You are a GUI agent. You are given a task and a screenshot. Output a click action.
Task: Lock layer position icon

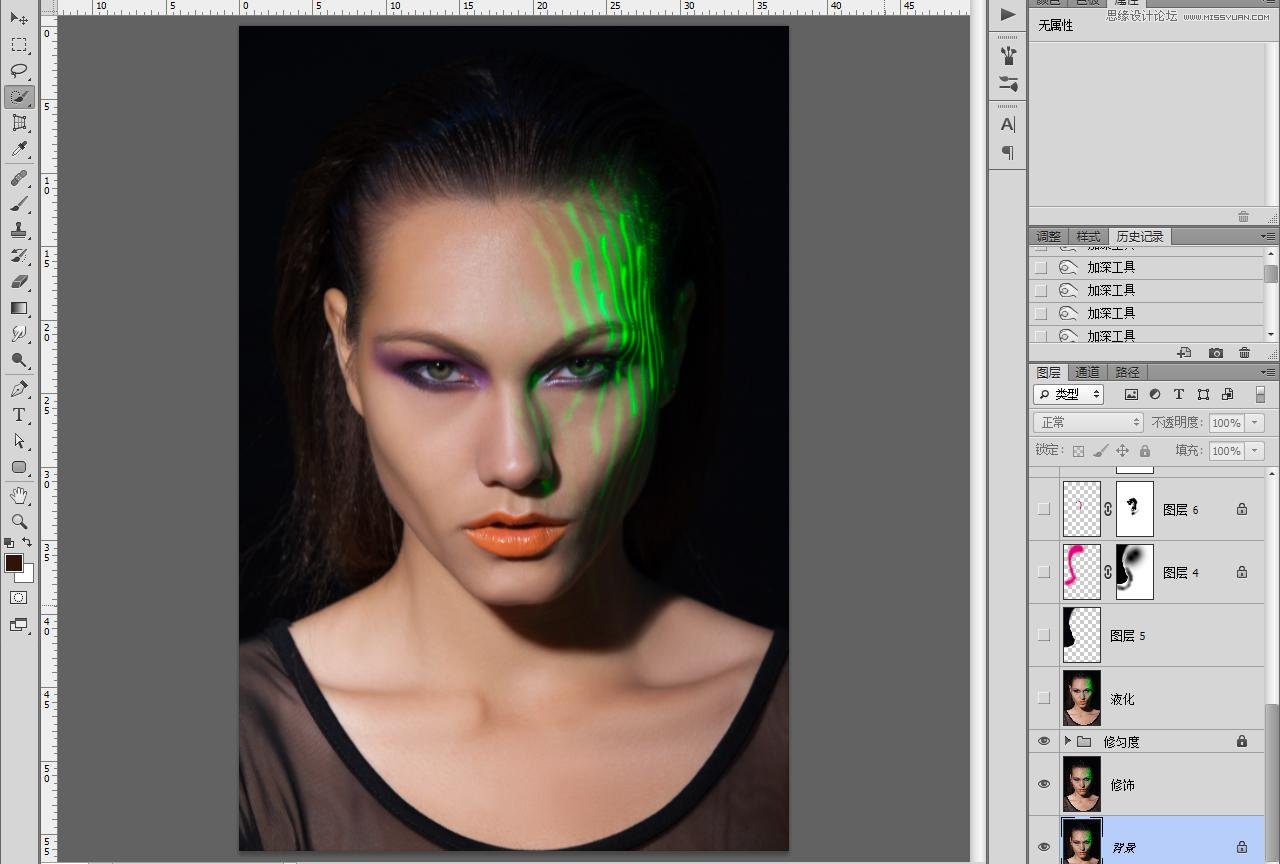coord(1122,451)
